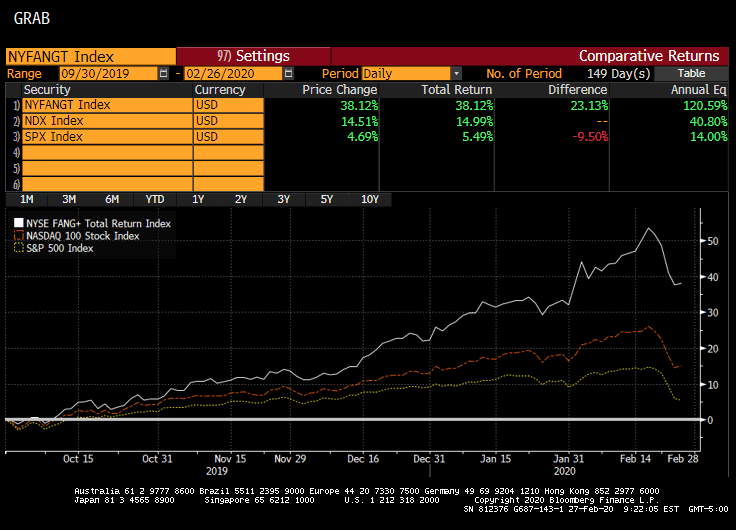
Task: Edit the range end date 02/26/2020
Action: click(232, 73)
